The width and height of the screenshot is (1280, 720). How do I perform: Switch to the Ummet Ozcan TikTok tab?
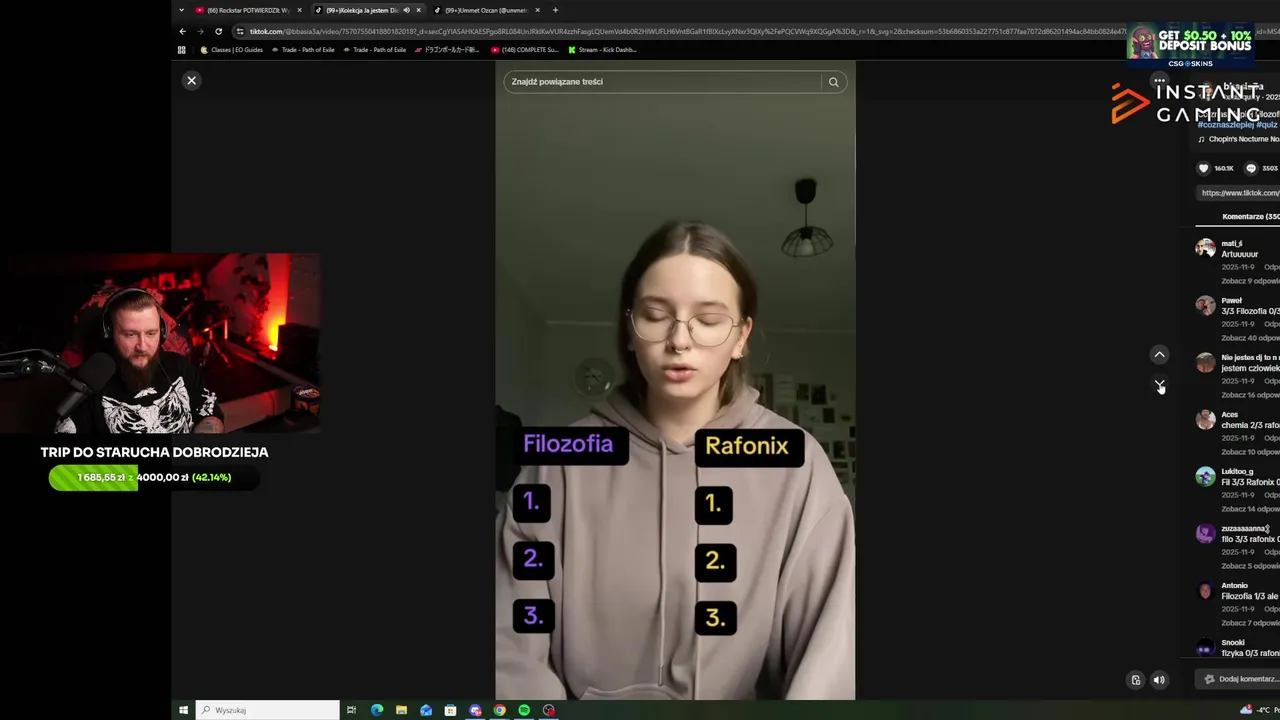coord(486,10)
